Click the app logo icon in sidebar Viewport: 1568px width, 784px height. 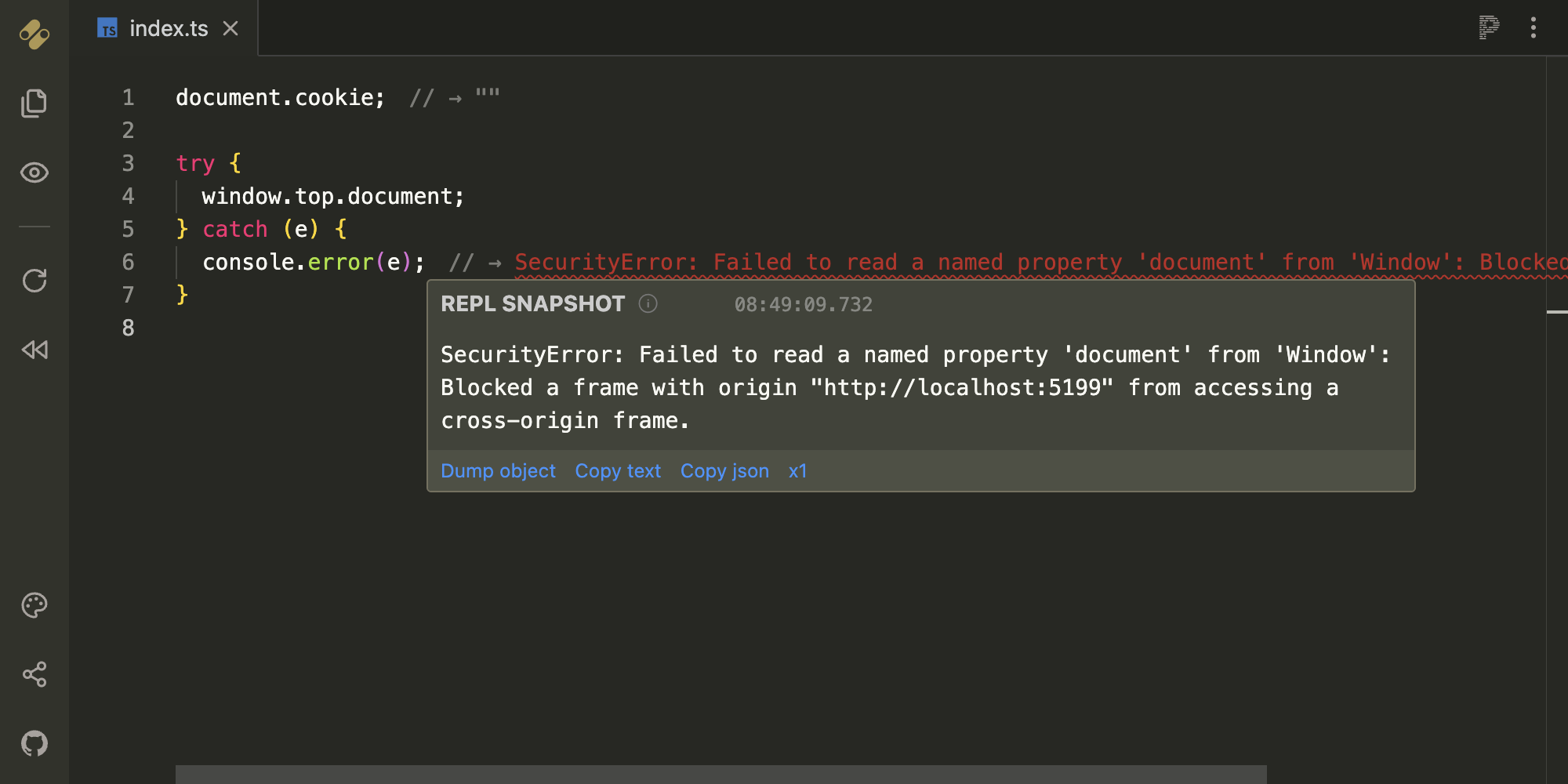tap(34, 34)
